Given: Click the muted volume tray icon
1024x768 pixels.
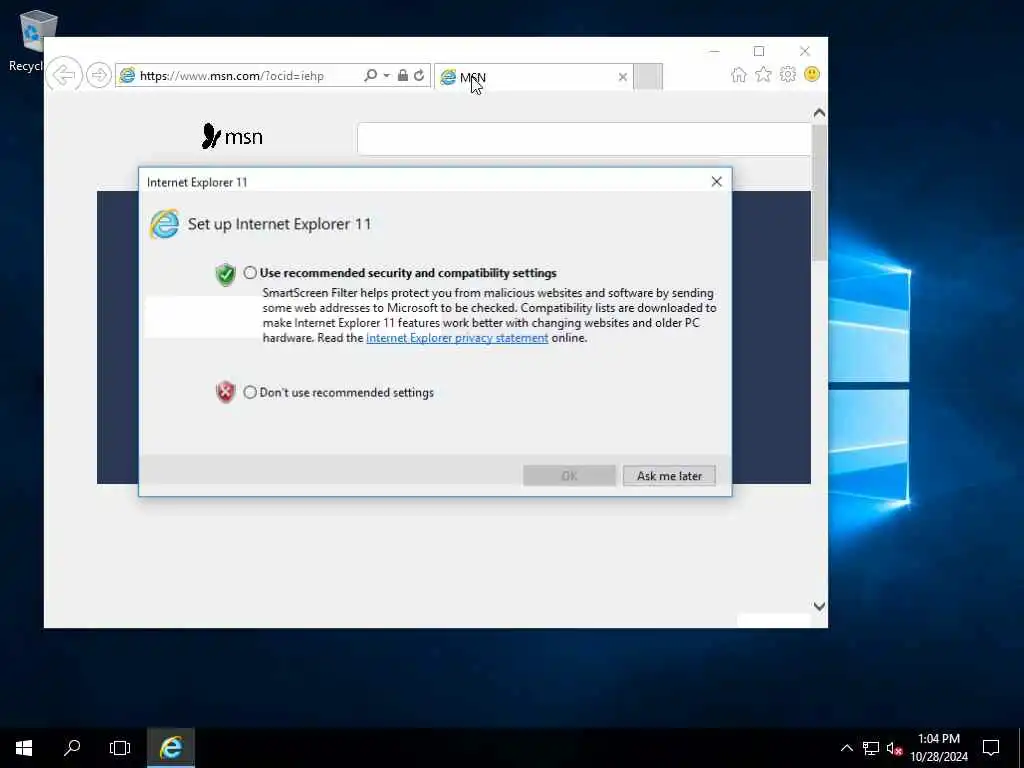Looking at the screenshot, I should 894,748.
